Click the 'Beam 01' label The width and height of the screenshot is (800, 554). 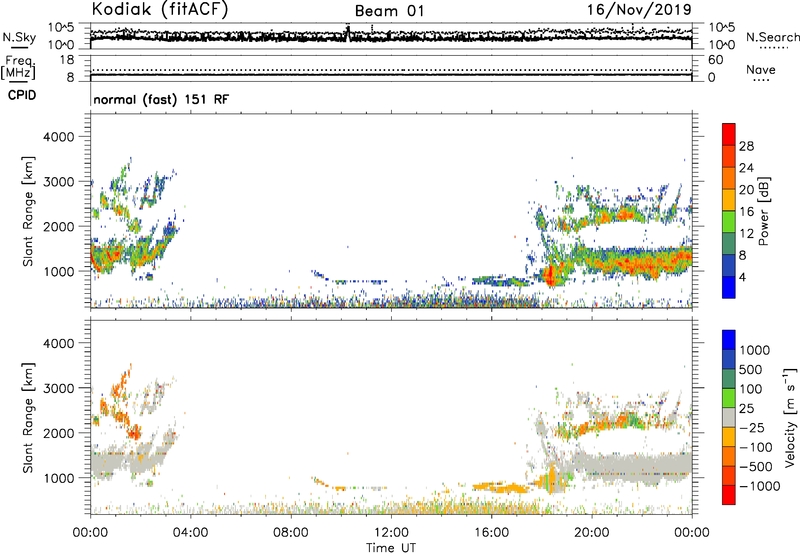point(389,11)
